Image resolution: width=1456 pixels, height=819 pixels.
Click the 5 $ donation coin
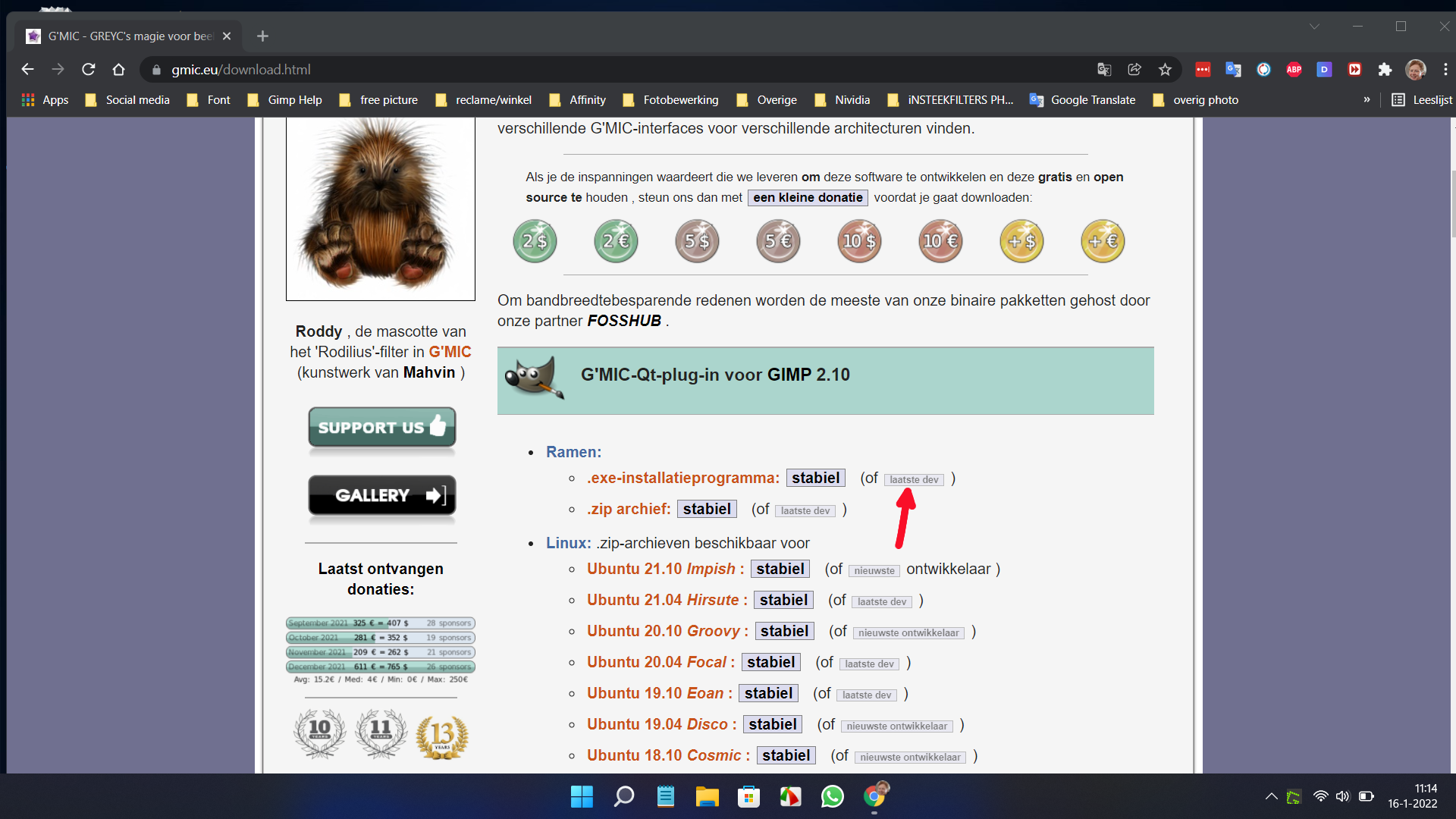coord(697,241)
